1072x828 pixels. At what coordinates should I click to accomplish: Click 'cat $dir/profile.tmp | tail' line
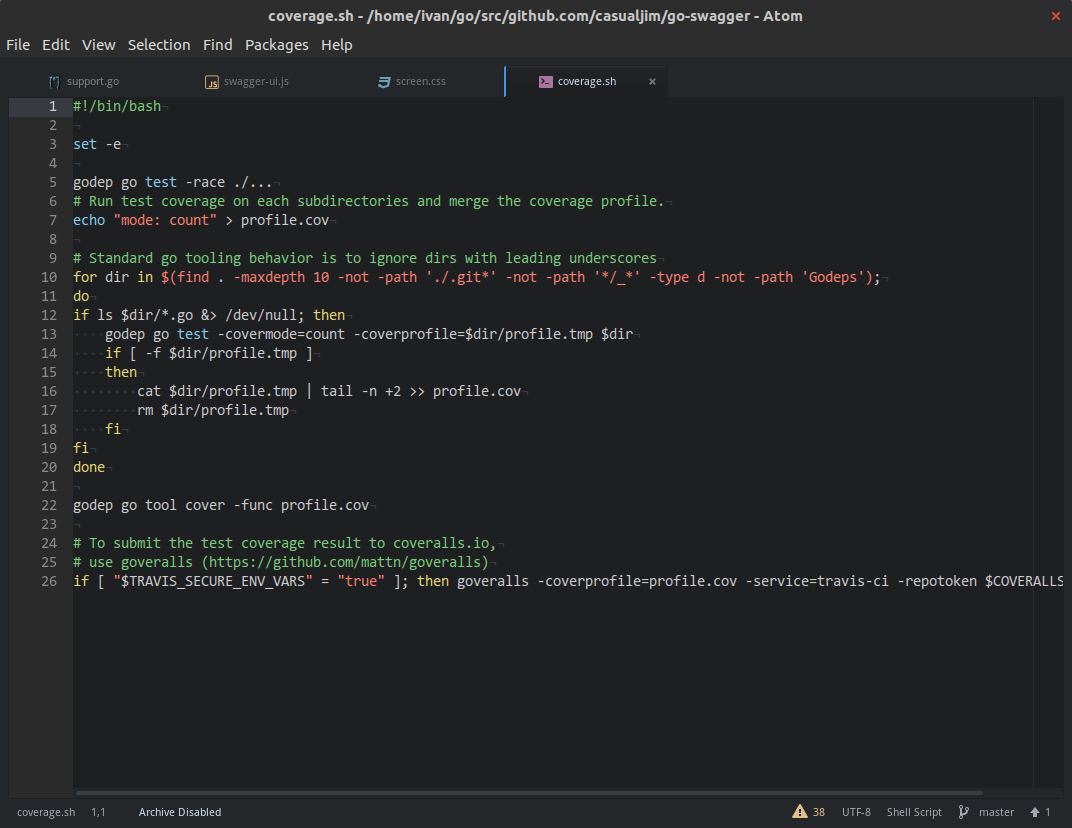[329, 391]
